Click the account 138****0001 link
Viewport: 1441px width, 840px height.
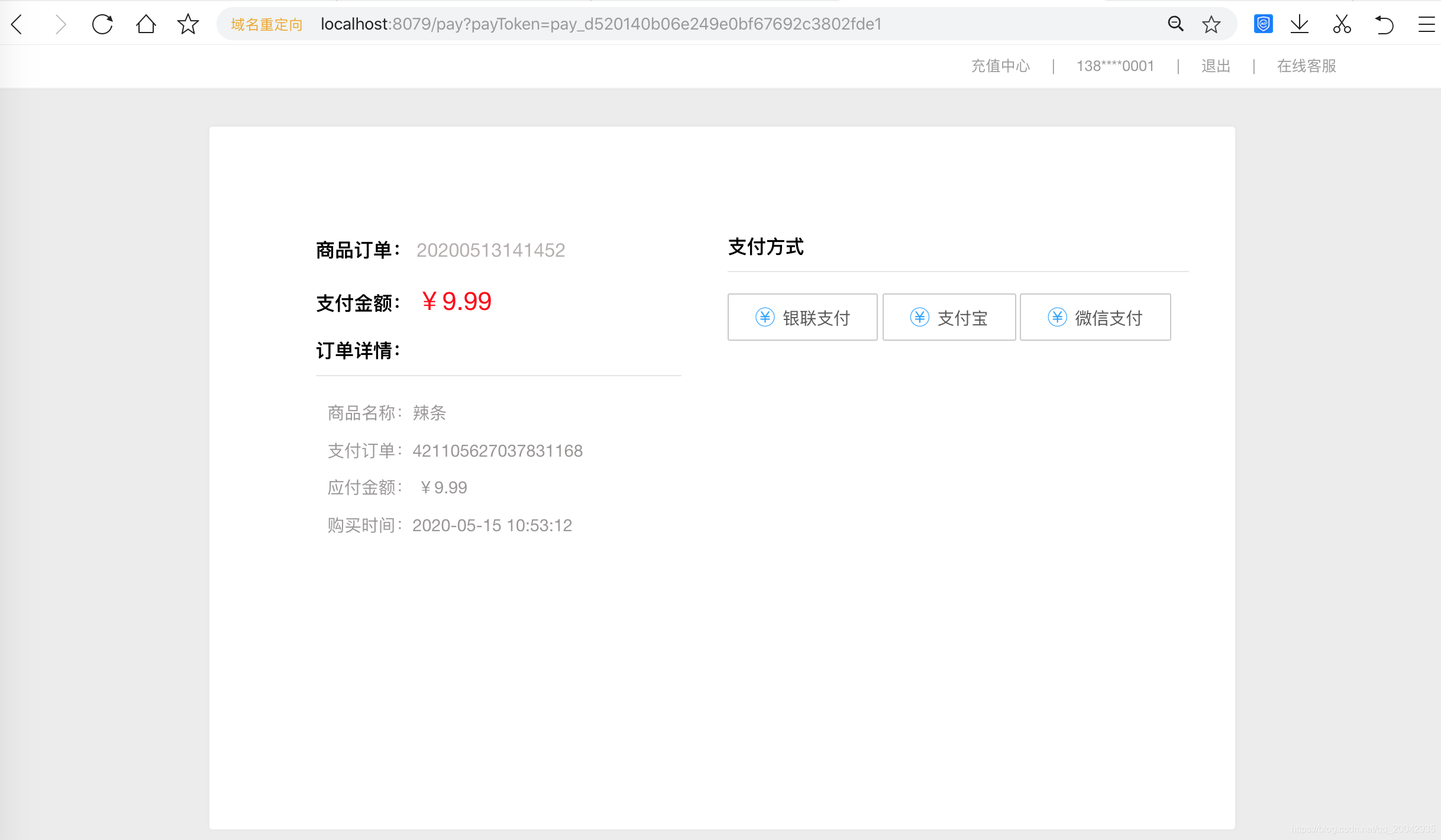(1115, 66)
